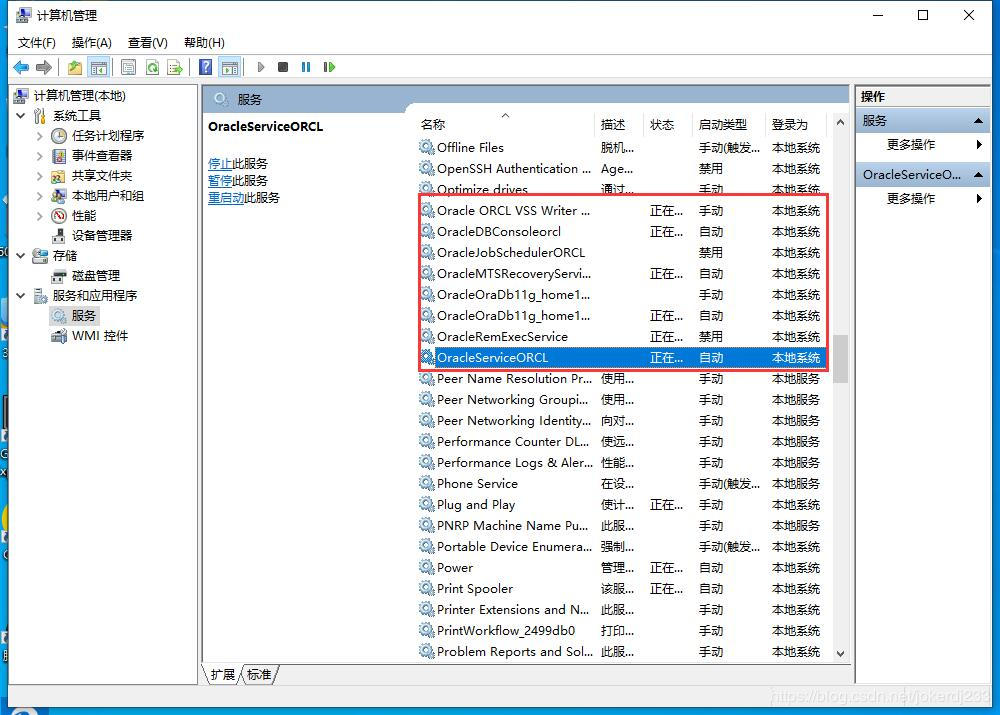Collapse the OracleServiceO... actions section
The width and height of the screenshot is (1000, 715).
pyautogui.click(x=978, y=175)
